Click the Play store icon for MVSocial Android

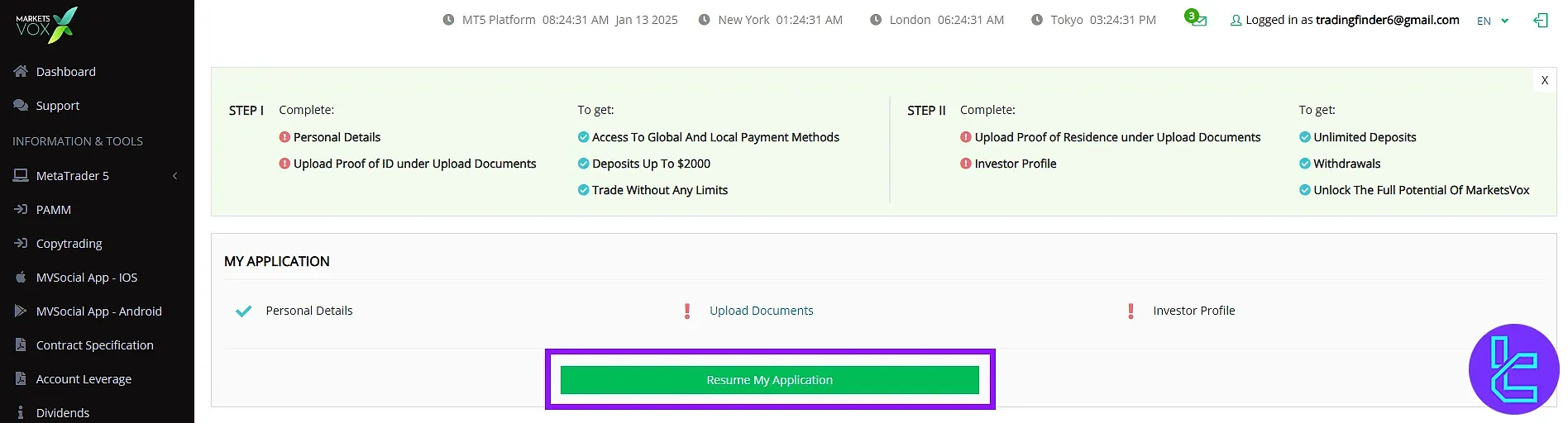(x=21, y=311)
